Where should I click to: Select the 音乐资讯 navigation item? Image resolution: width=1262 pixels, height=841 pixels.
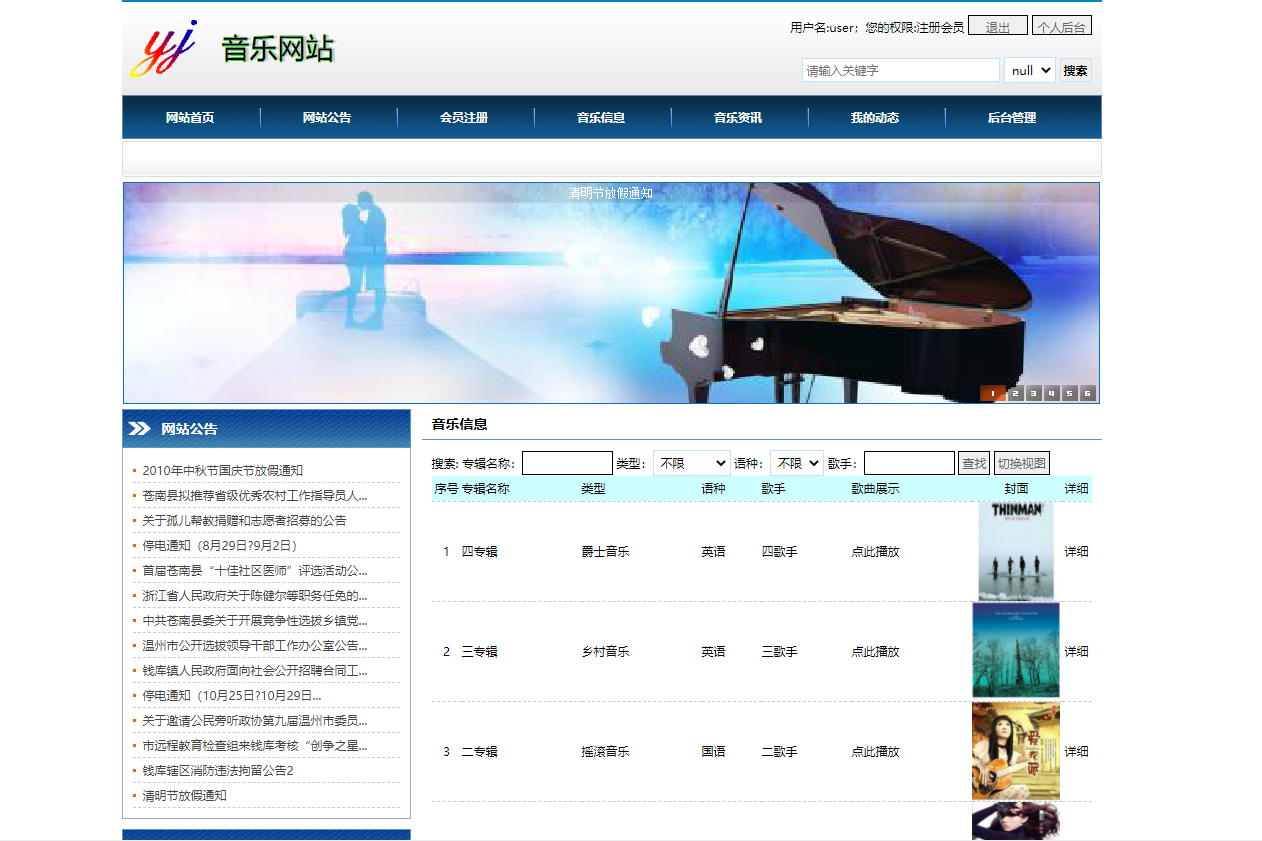point(739,117)
